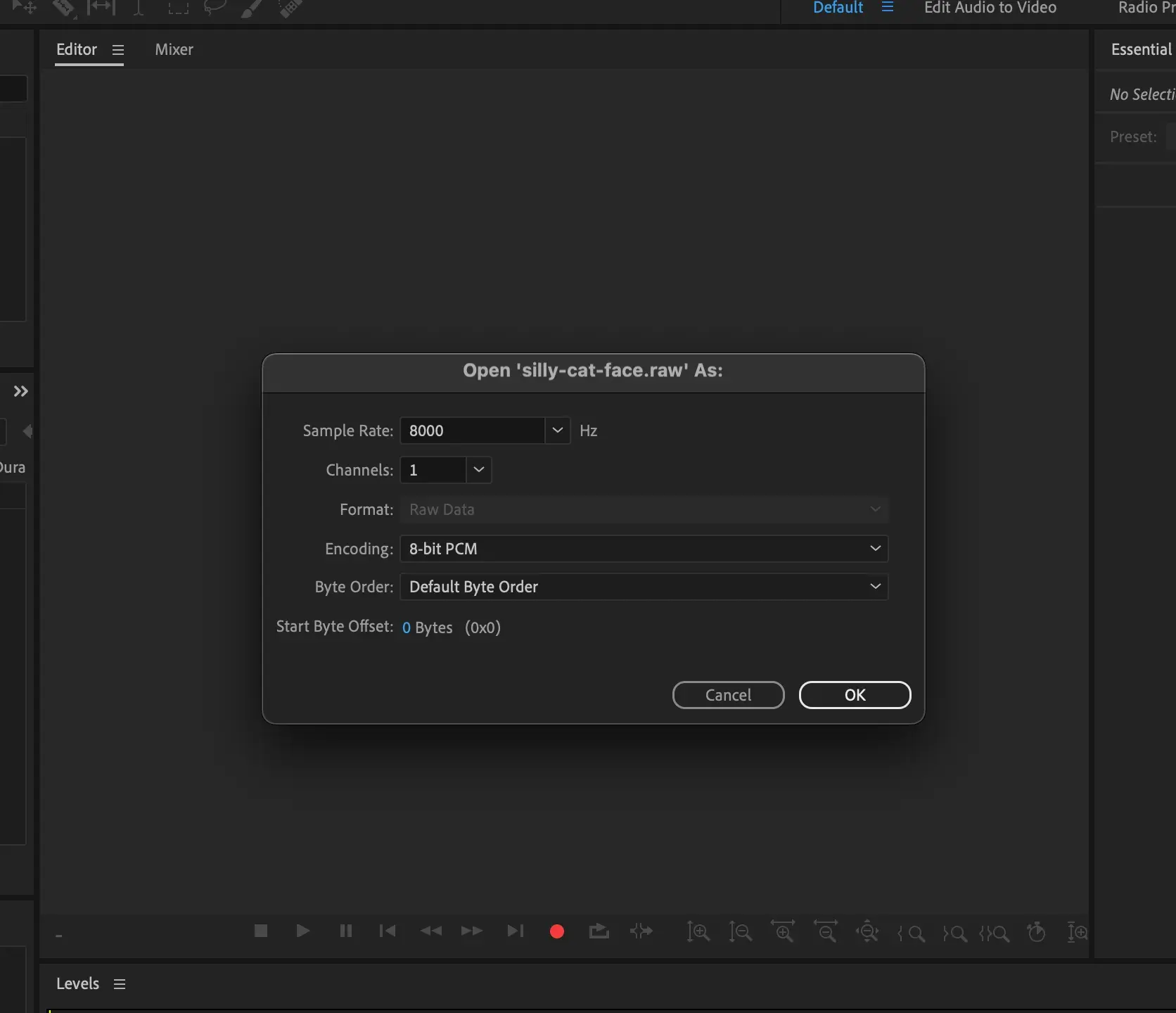
Task: Select the Default workspace
Action: pos(838,7)
